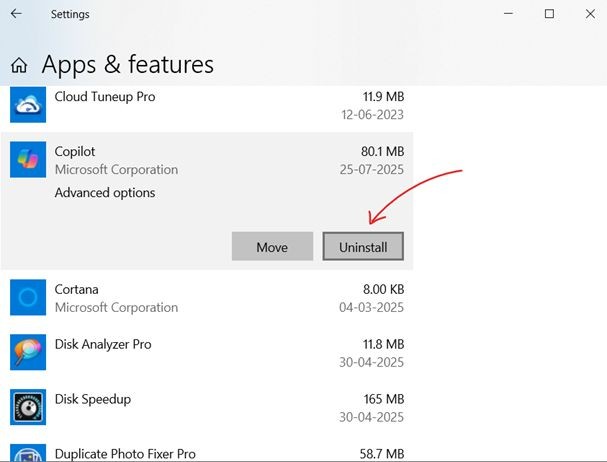Select the Disk Speedup name text
This screenshot has height=462, width=607.
pos(93,399)
